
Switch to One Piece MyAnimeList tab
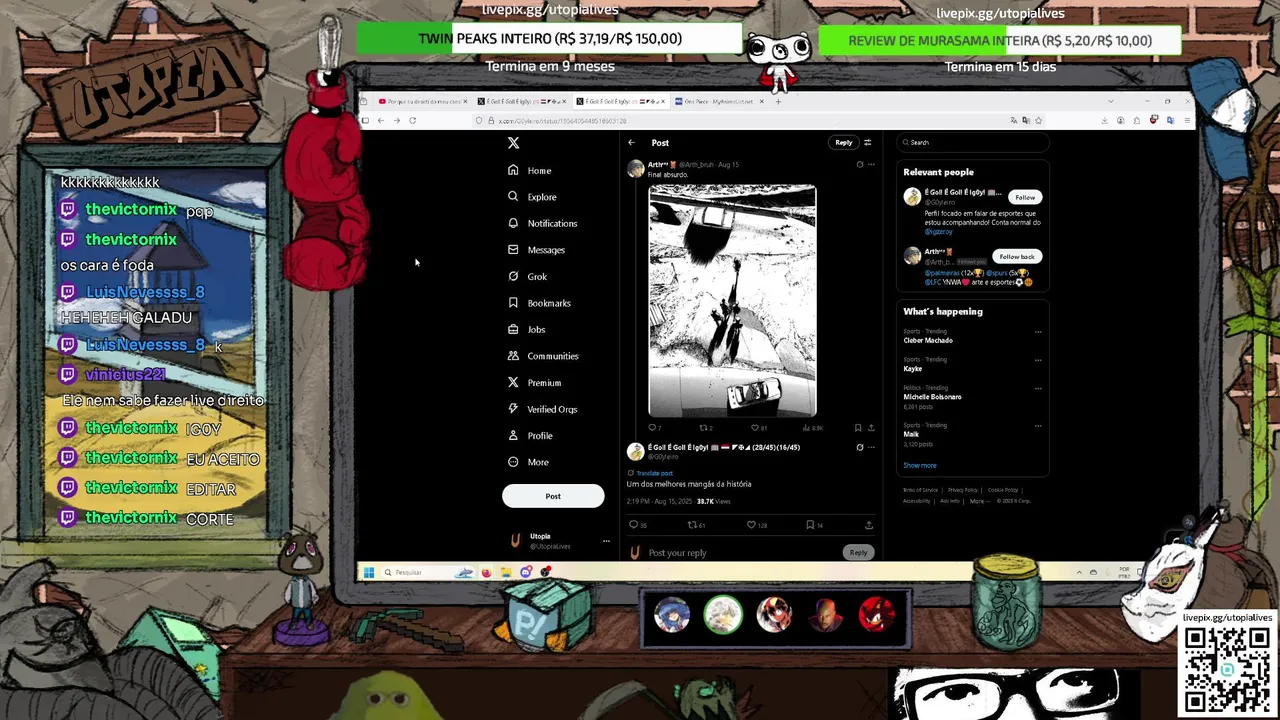click(719, 101)
